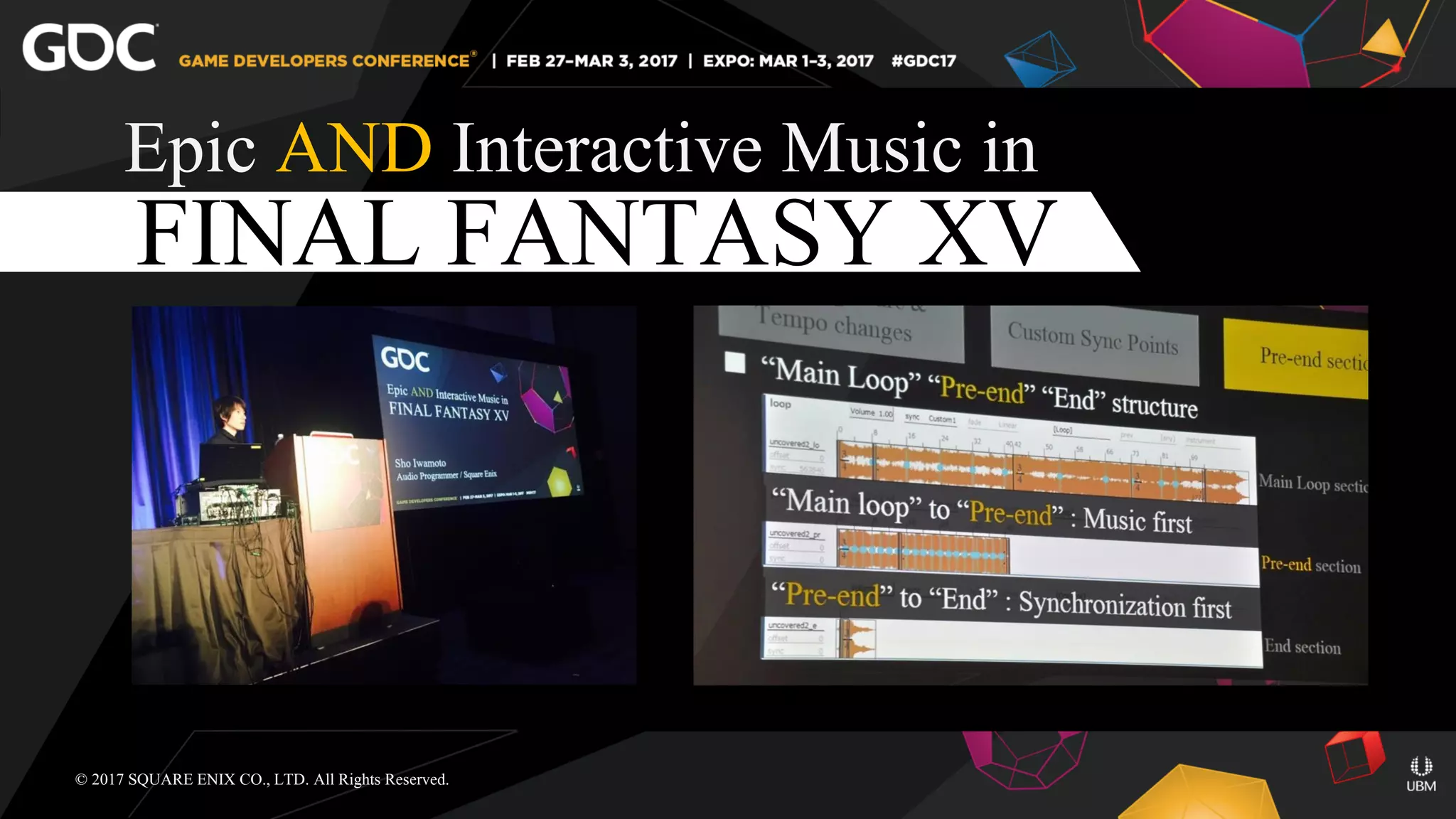Click the "uncovered2_pr" track name
Screen dimensions: 1456x819
click(x=795, y=533)
